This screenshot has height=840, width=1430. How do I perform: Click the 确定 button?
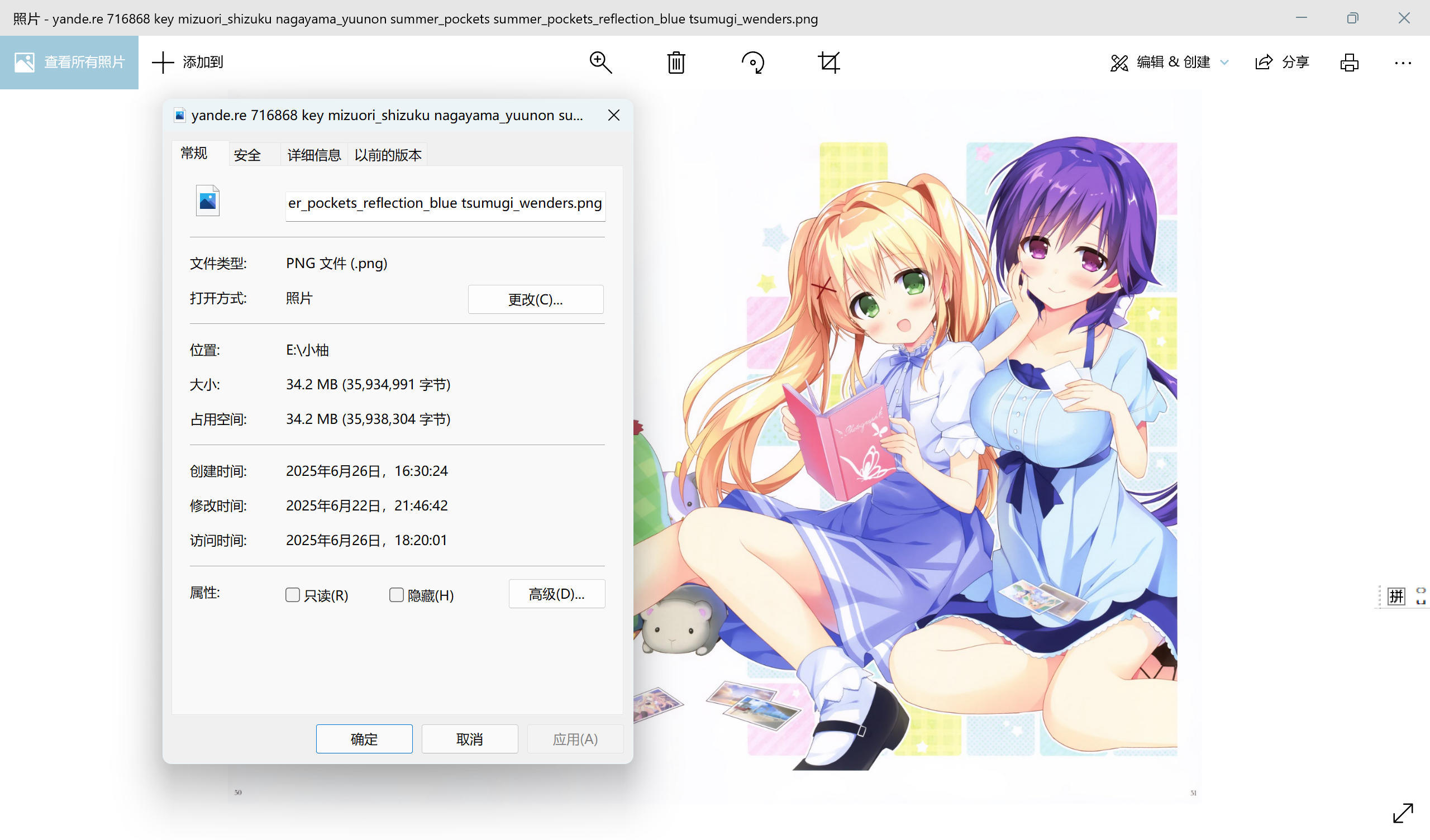click(x=364, y=739)
